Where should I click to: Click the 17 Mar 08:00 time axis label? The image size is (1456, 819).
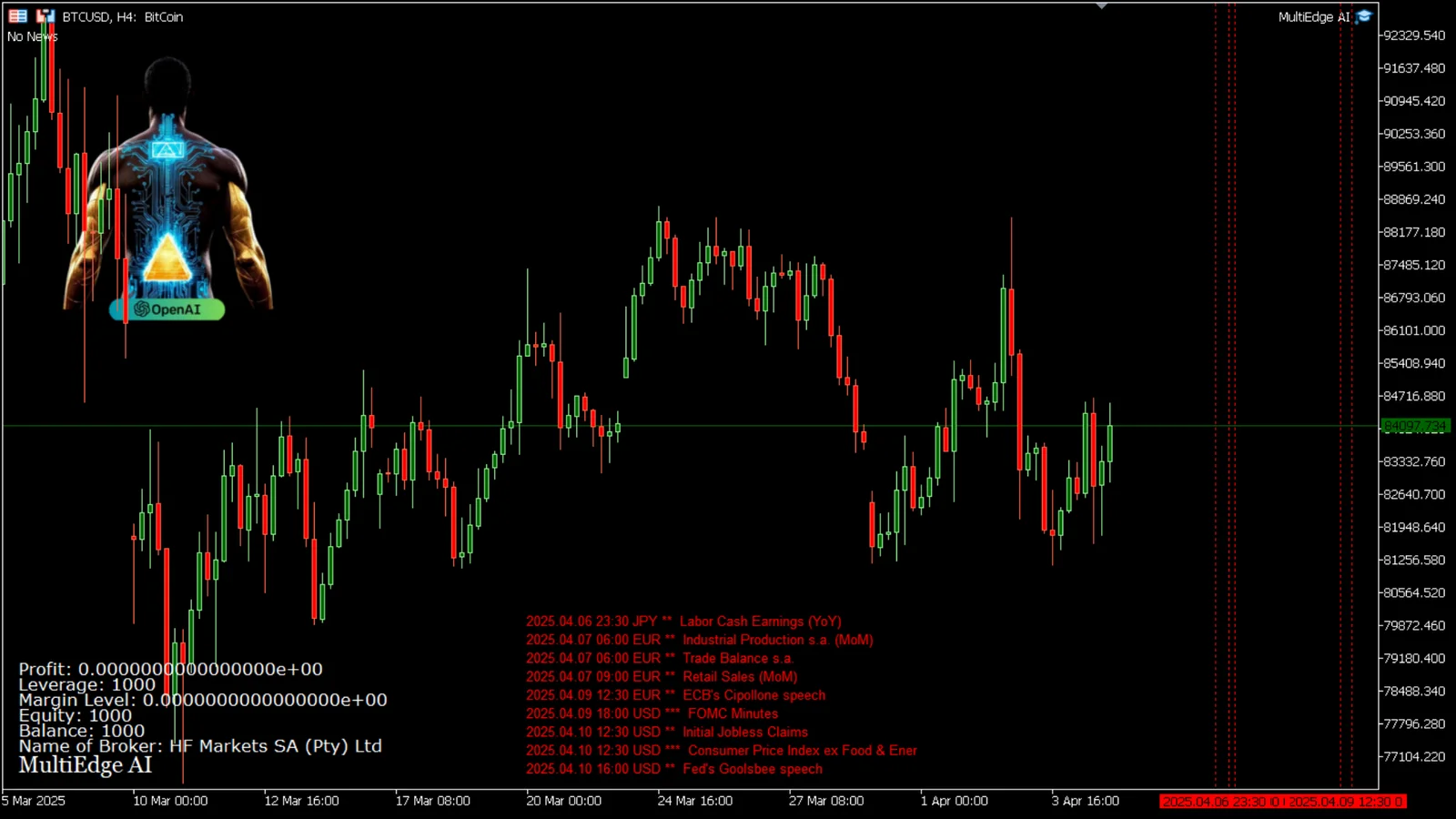pos(432,801)
